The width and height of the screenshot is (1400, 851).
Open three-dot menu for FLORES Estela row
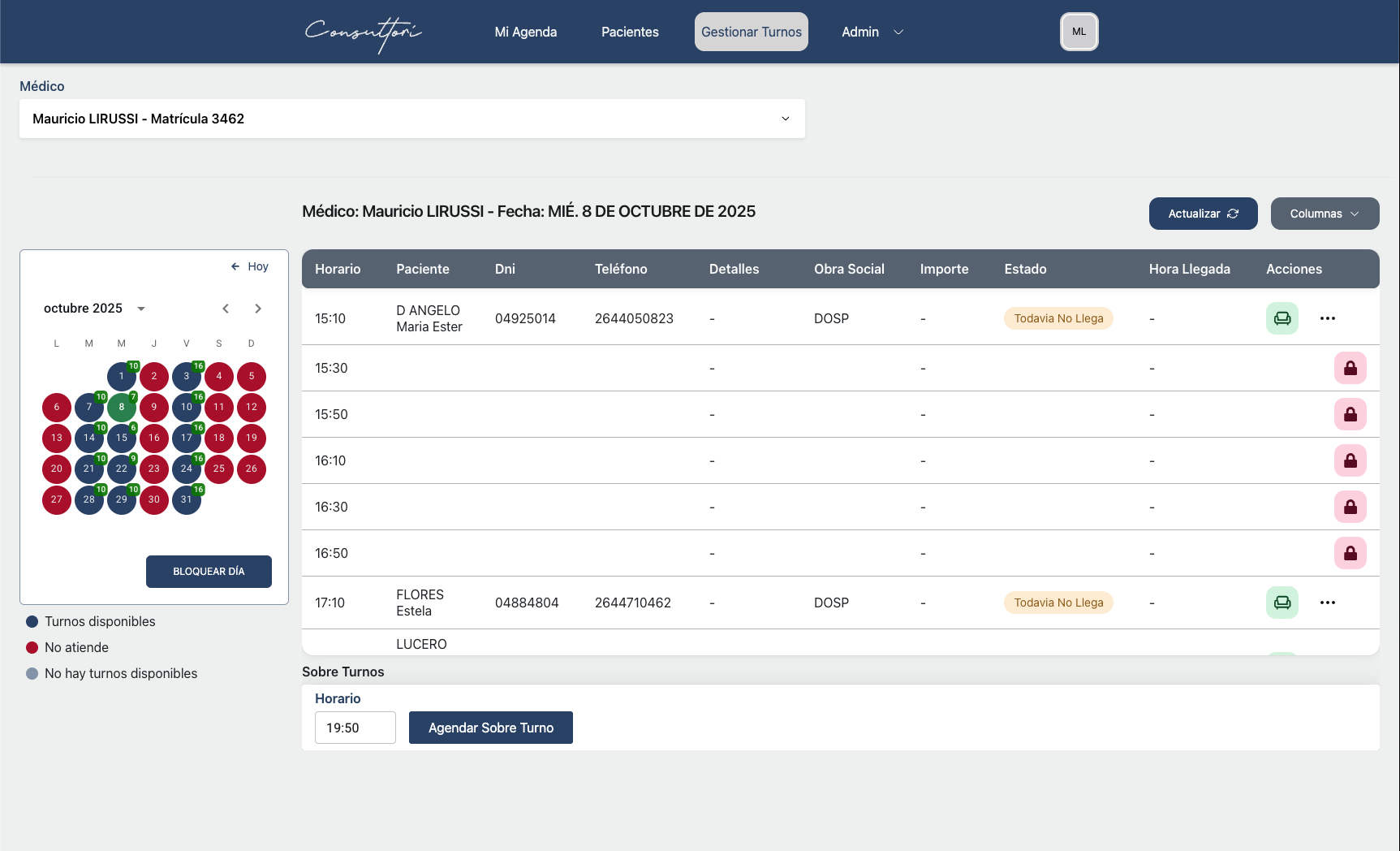click(x=1327, y=603)
